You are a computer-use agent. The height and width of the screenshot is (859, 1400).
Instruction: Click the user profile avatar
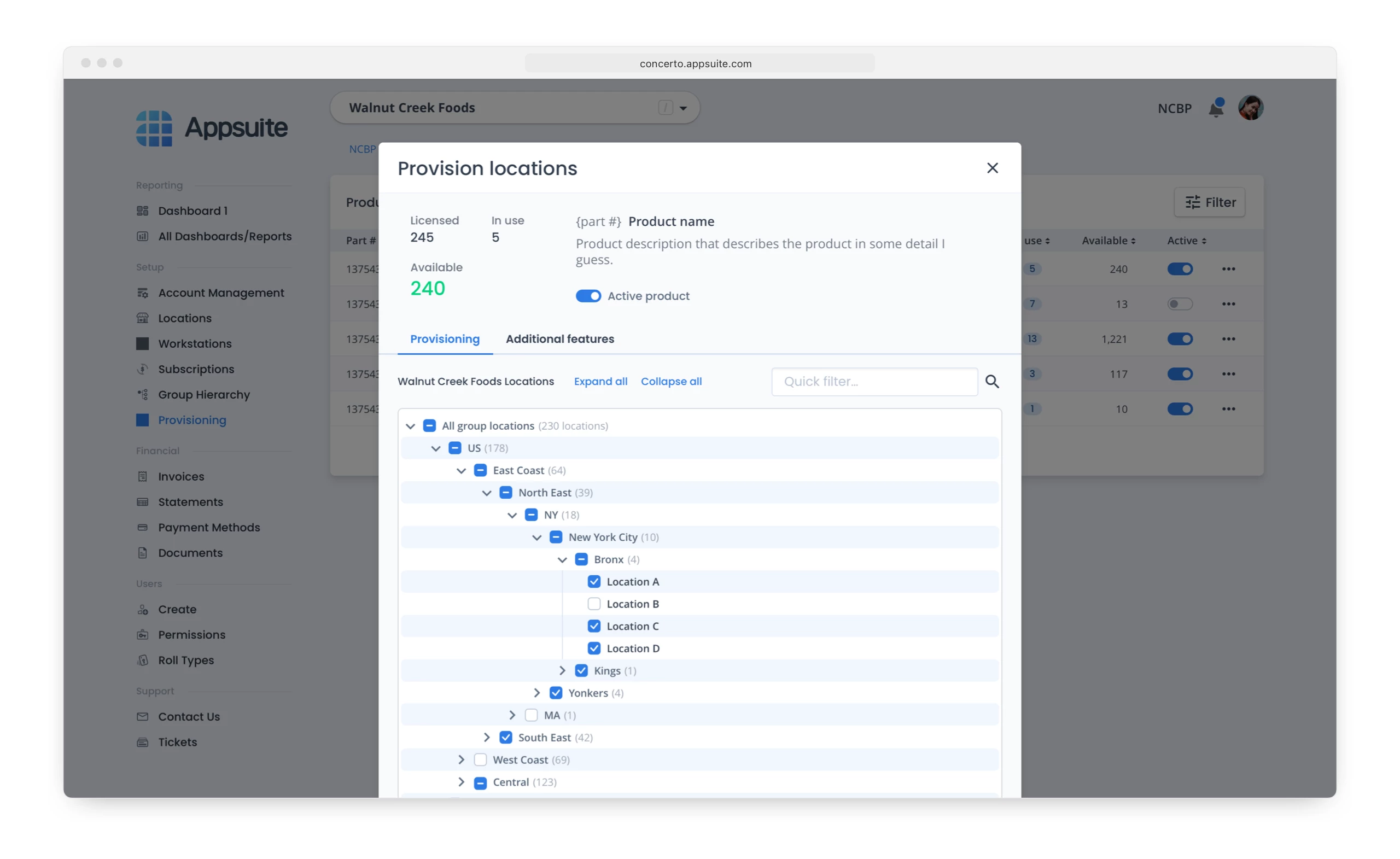pos(1250,108)
